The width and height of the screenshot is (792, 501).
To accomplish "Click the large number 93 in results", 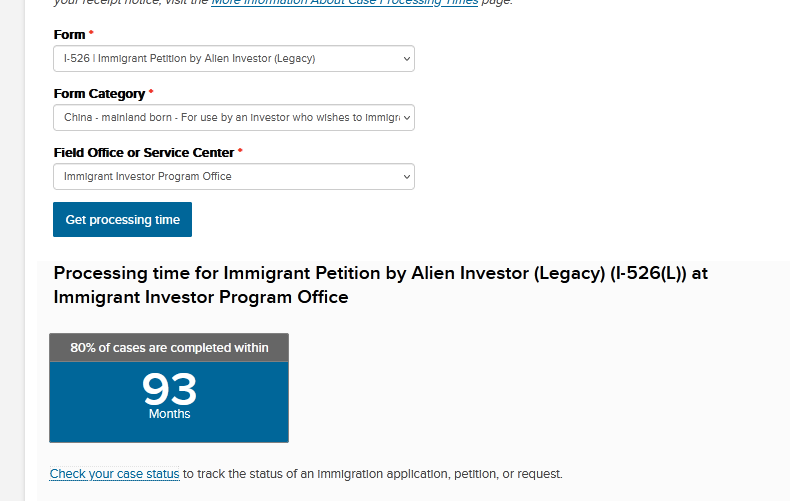I will pyautogui.click(x=169, y=388).
